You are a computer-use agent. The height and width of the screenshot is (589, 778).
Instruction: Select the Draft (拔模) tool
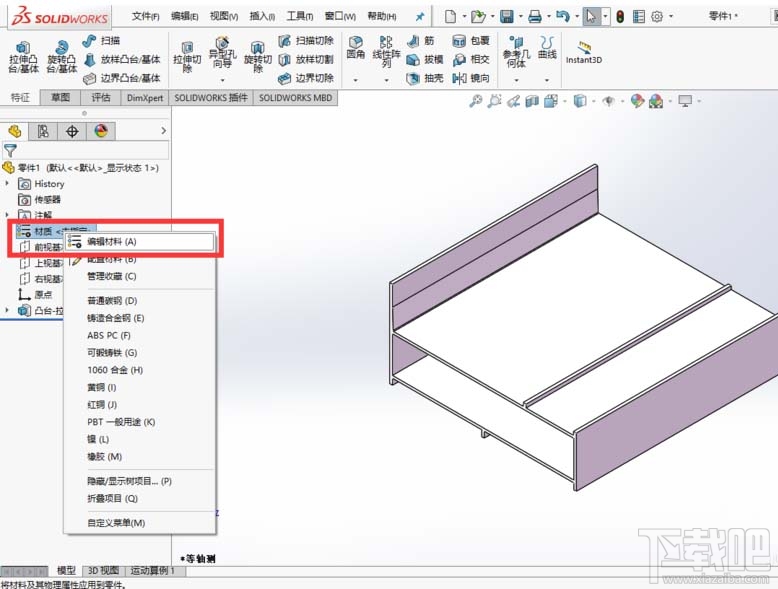(x=425, y=60)
